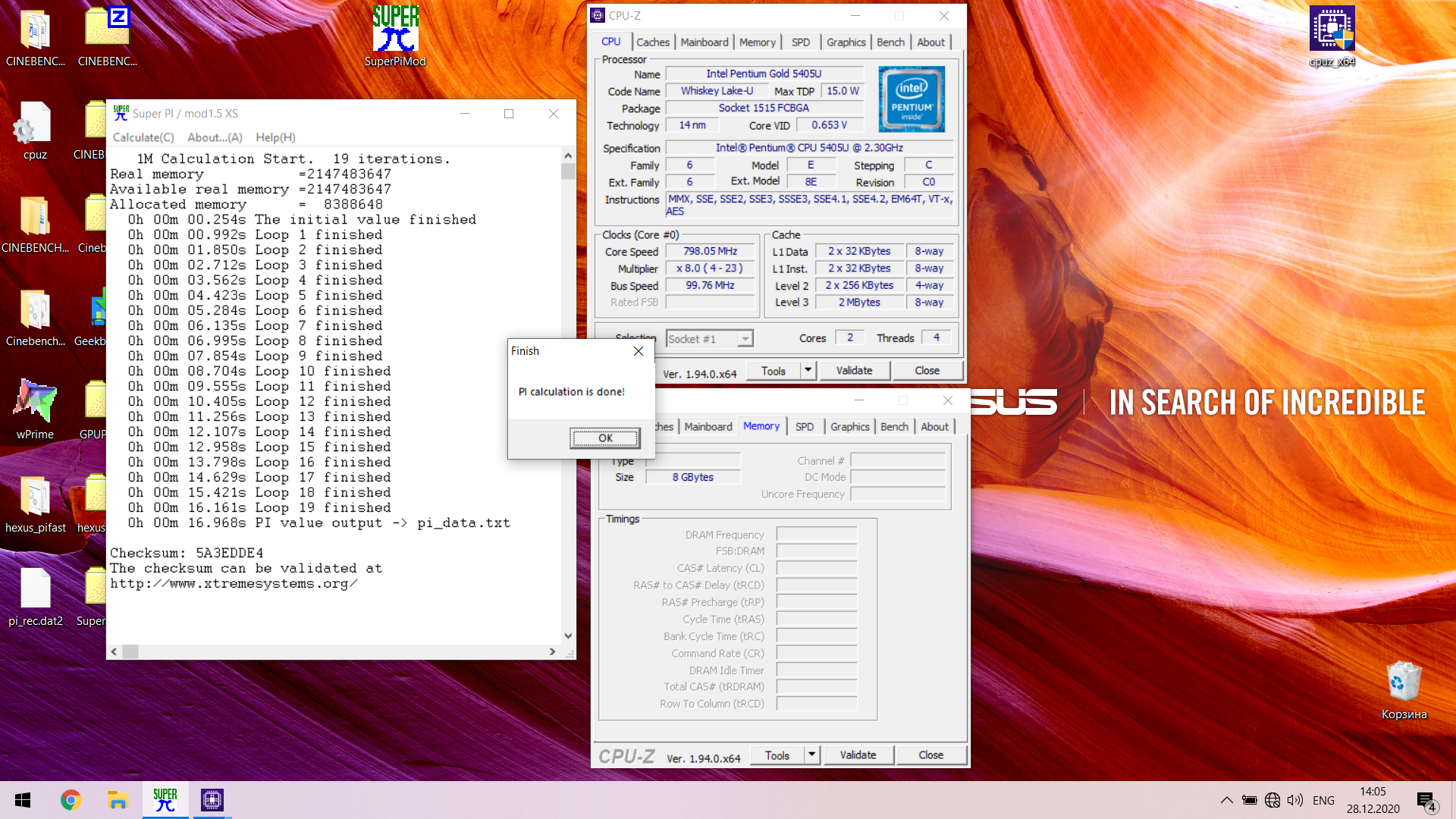Switch to About tab in lower CPU-Z

tap(934, 427)
